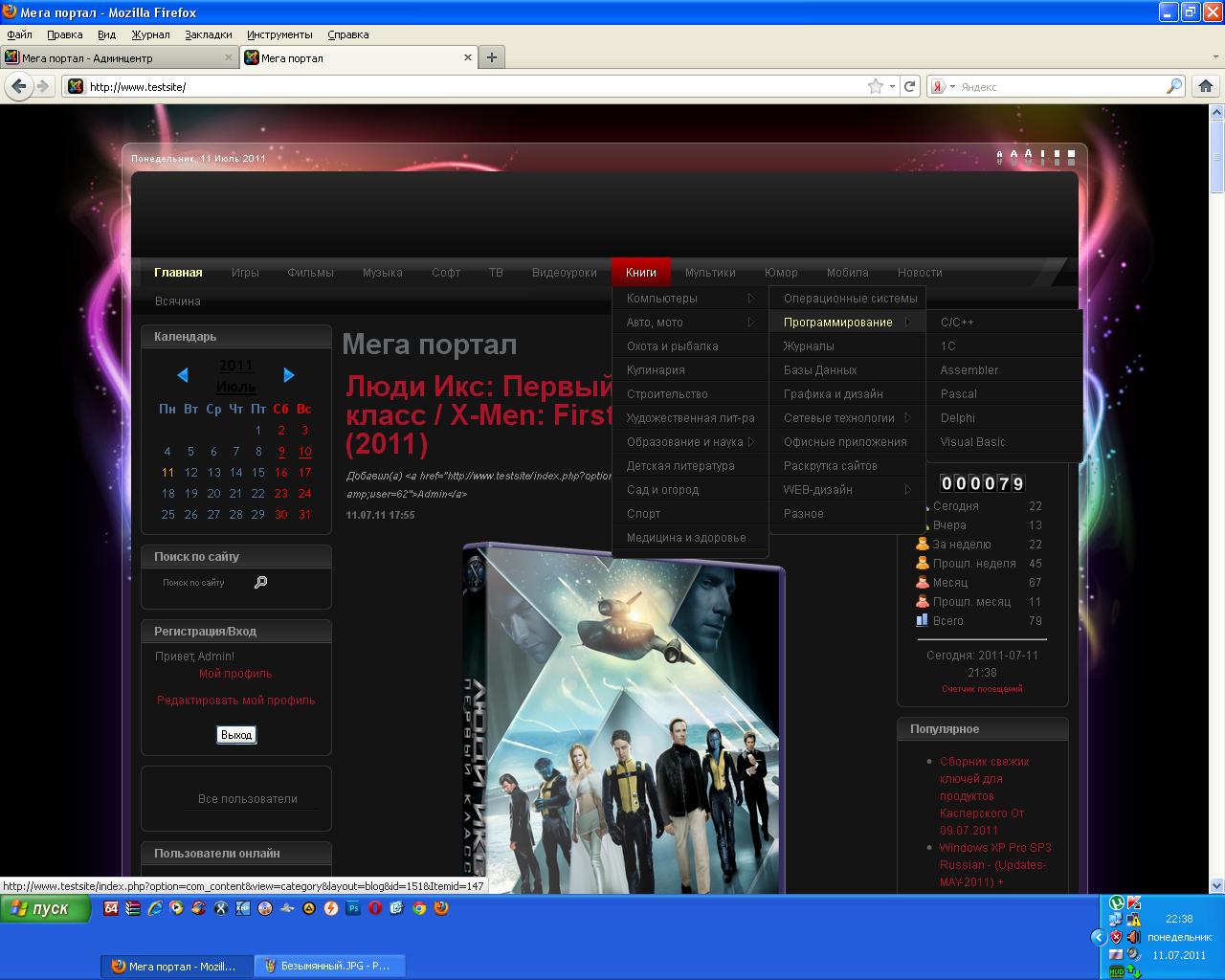The width and height of the screenshot is (1225, 980).
Task: Open the Пуск start button
Action: (x=46, y=908)
